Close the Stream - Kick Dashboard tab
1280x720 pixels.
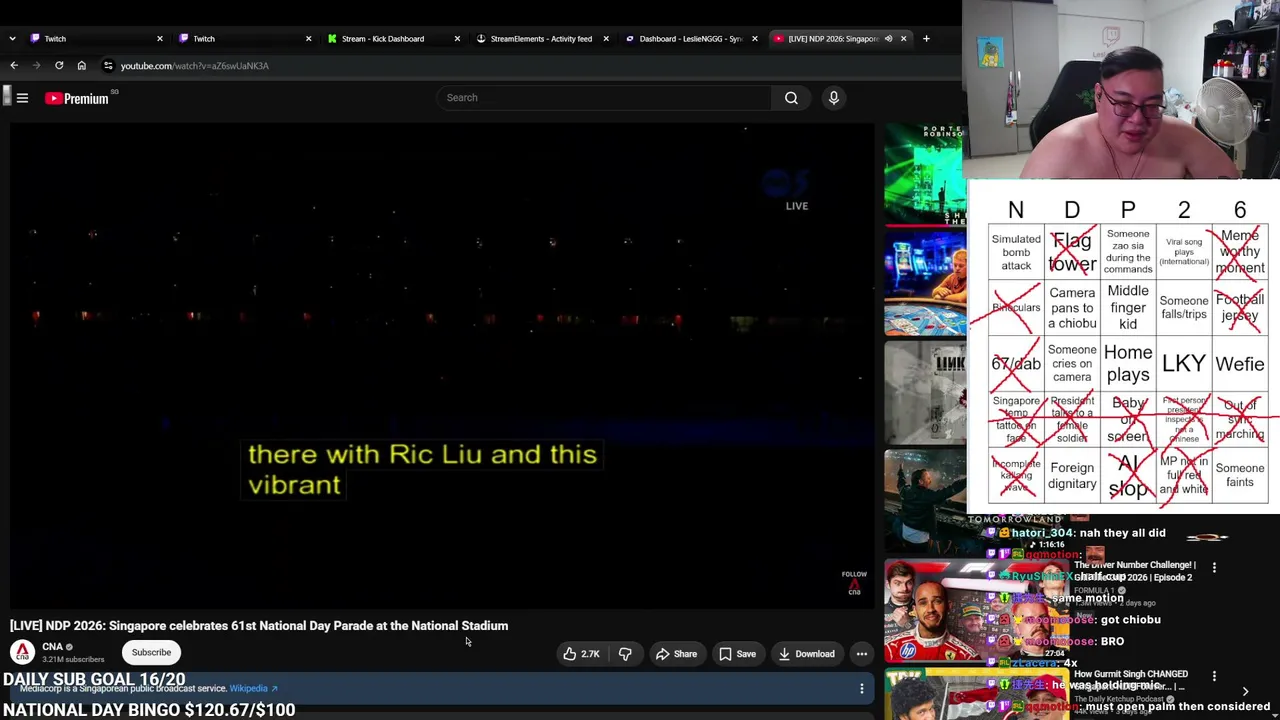point(457,39)
